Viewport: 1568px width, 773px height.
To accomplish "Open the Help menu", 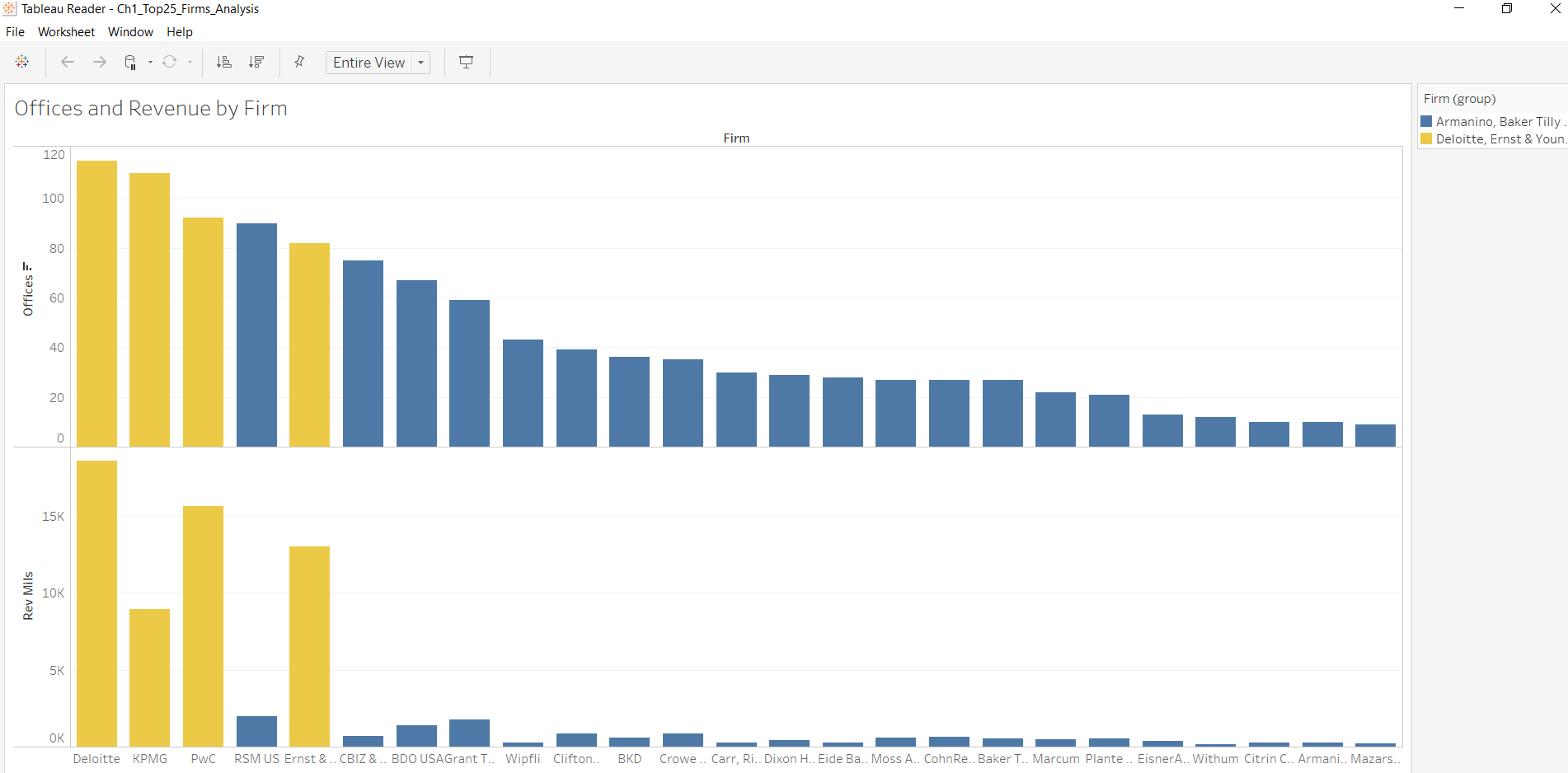I will tap(179, 32).
